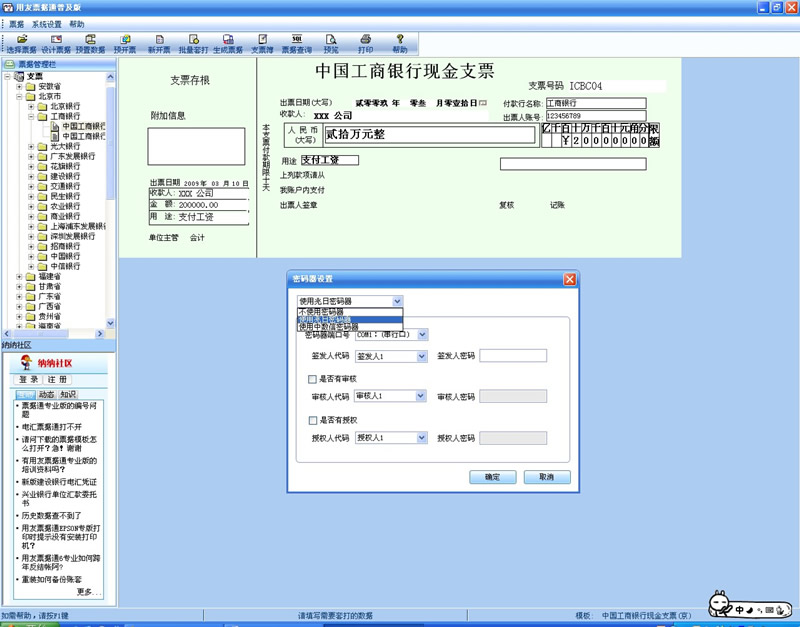Screen dimensions: 800x627
Task: Click the 票据管理栏 panel header icon
Action: [x=9, y=64]
